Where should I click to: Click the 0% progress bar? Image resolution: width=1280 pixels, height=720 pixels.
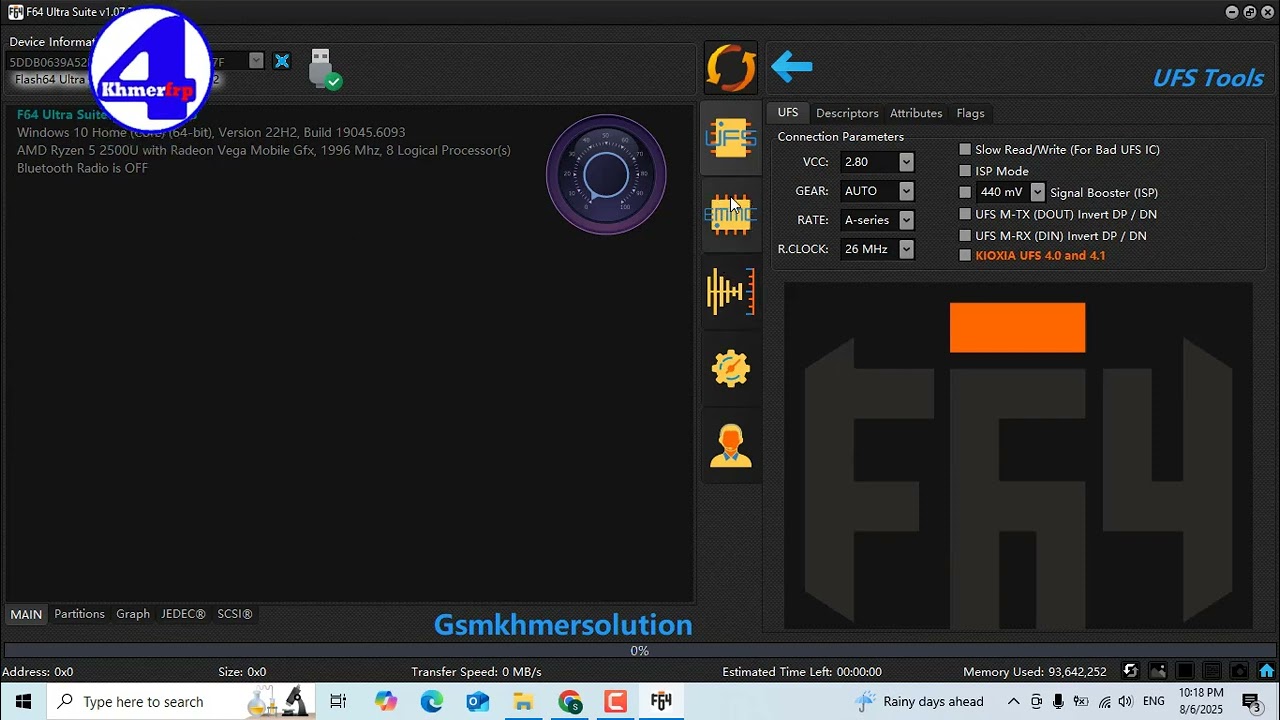pyautogui.click(x=639, y=651)
